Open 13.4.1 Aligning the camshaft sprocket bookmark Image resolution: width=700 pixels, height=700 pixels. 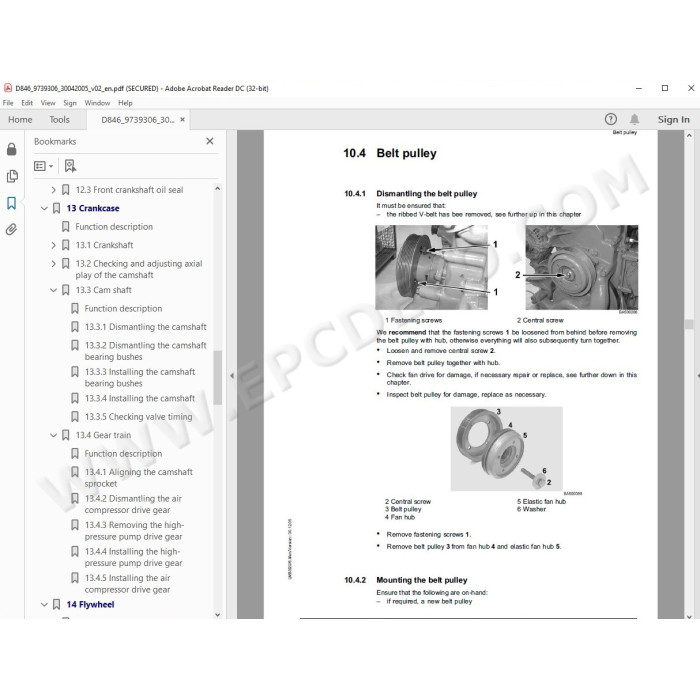(138, 478)
